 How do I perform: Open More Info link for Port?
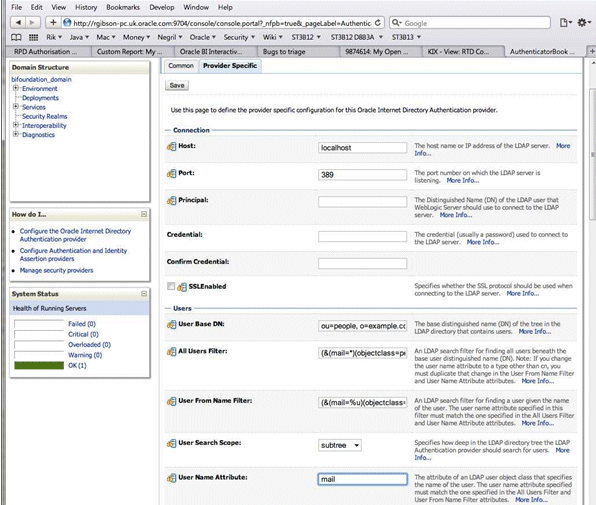tap(463, 180)
